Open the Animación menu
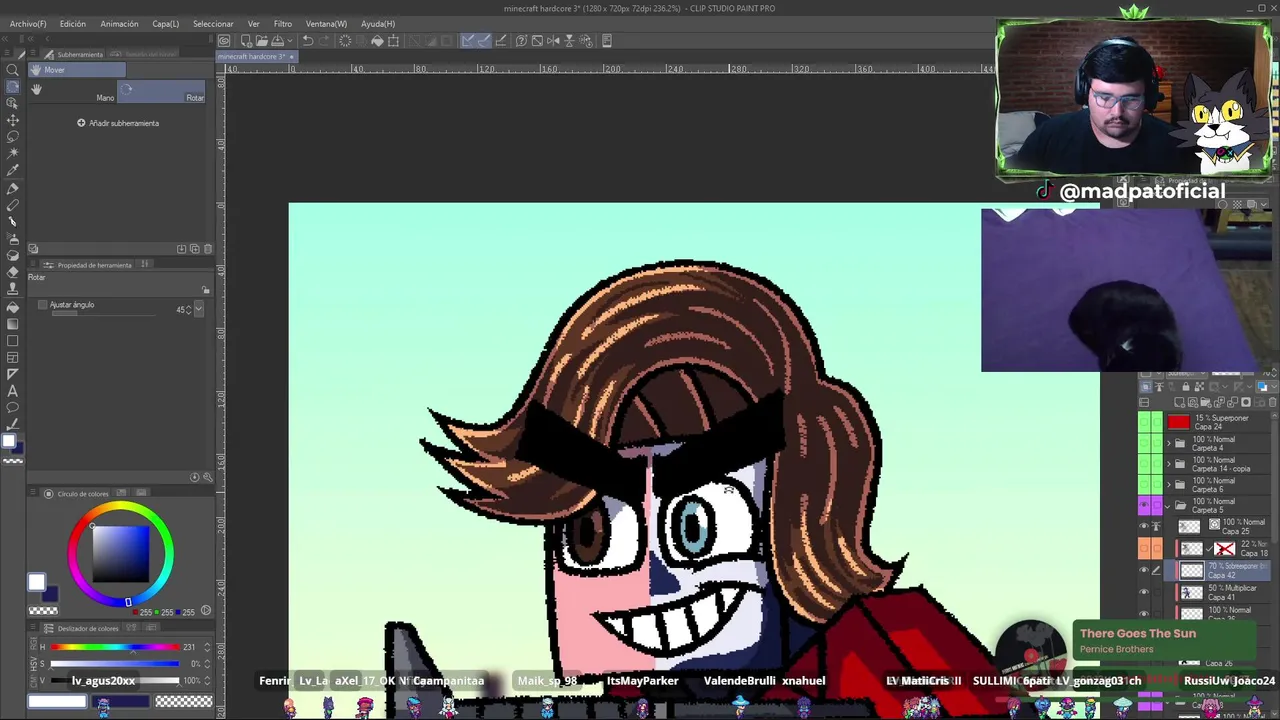This screenshot has width=1280, height=720. pos(119,23)
